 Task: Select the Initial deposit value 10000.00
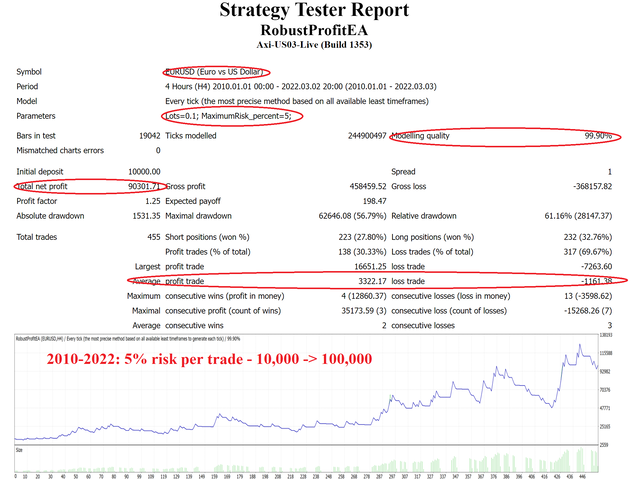144,171
